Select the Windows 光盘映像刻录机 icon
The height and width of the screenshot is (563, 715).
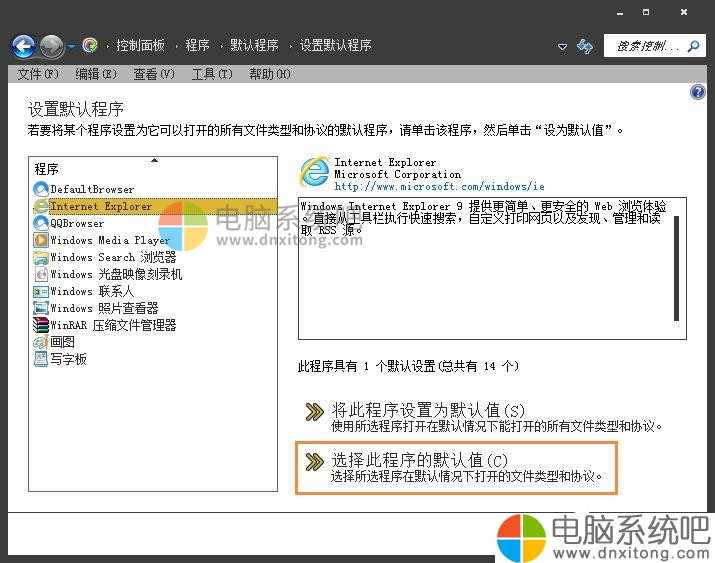41,274
